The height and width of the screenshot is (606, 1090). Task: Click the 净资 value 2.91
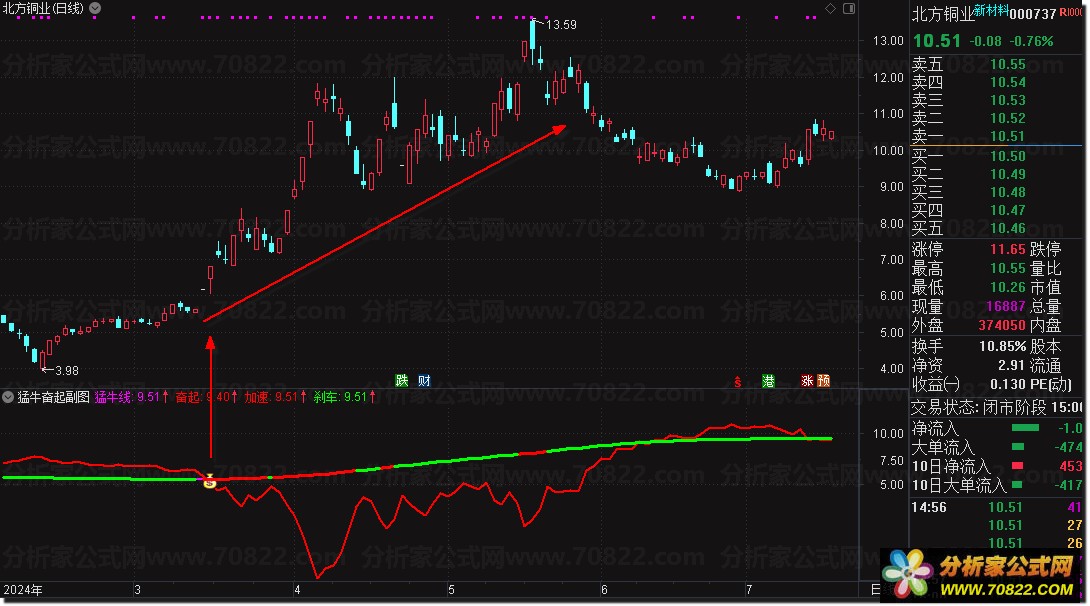tap(1011, 366)
